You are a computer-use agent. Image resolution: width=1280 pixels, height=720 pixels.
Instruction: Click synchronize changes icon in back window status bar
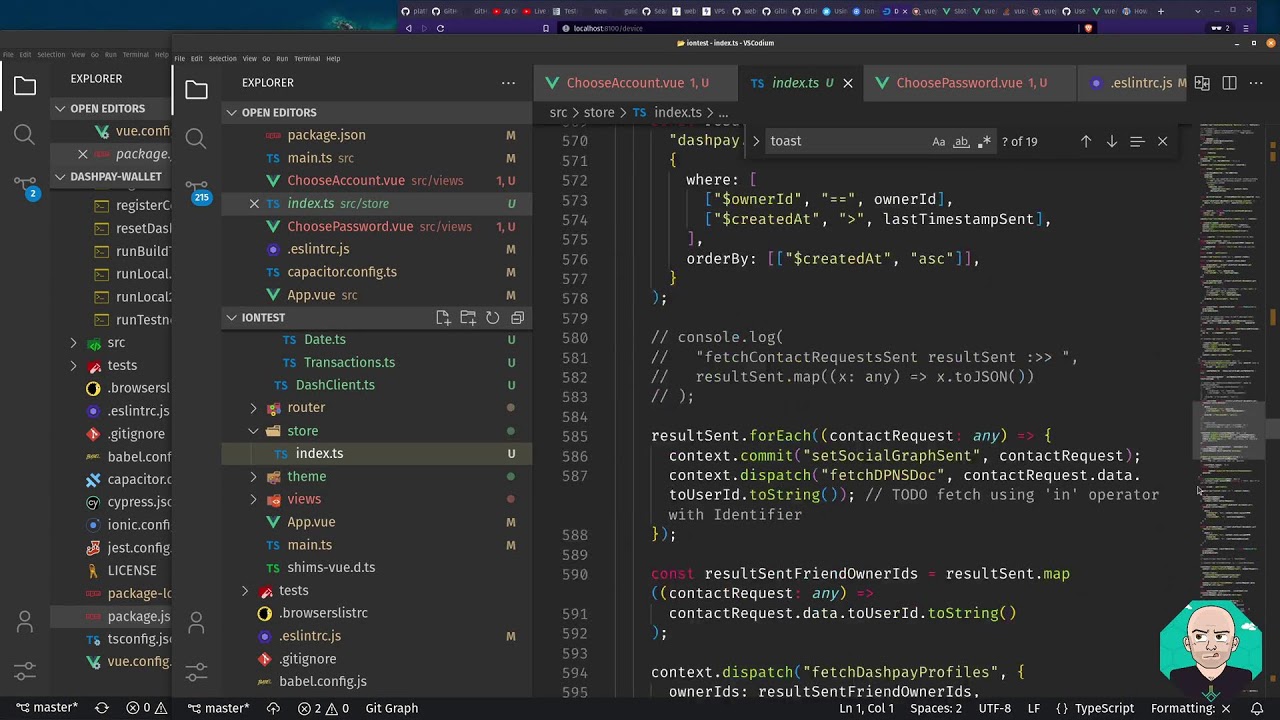tap(101, 708)
